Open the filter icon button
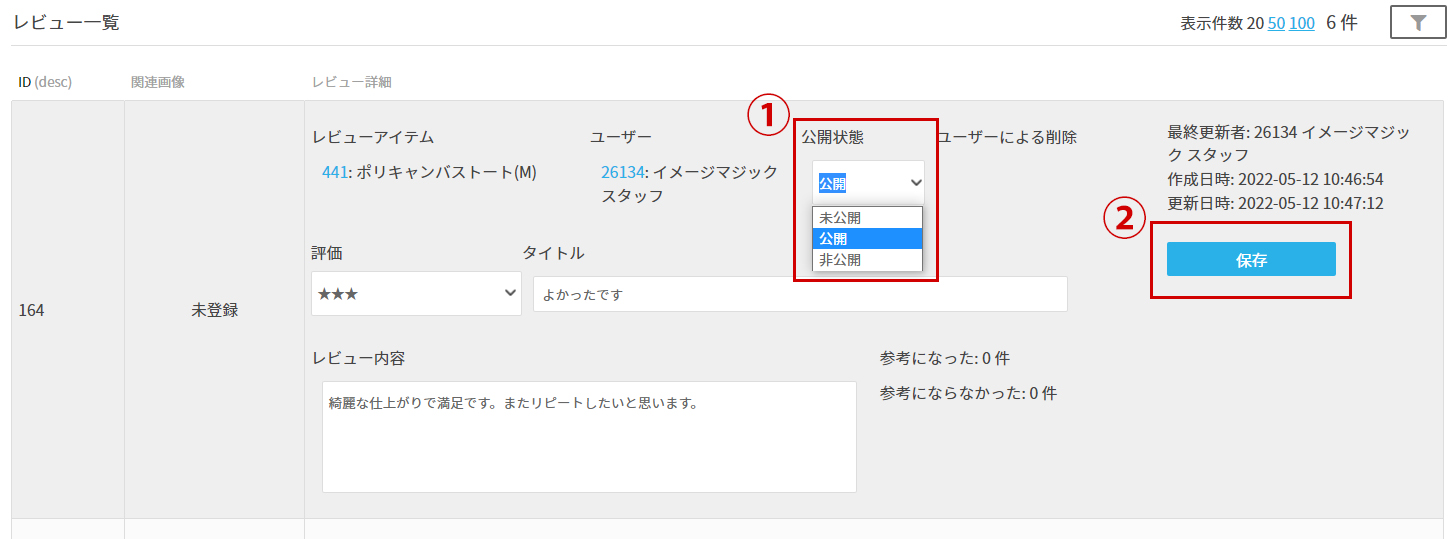 coord(1418,22)
